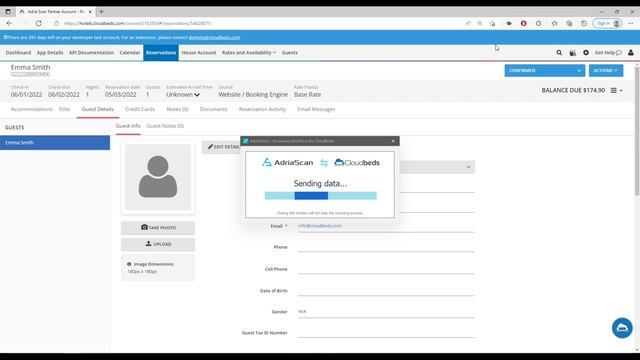Click the Cell Phone input field

[386, 269]
